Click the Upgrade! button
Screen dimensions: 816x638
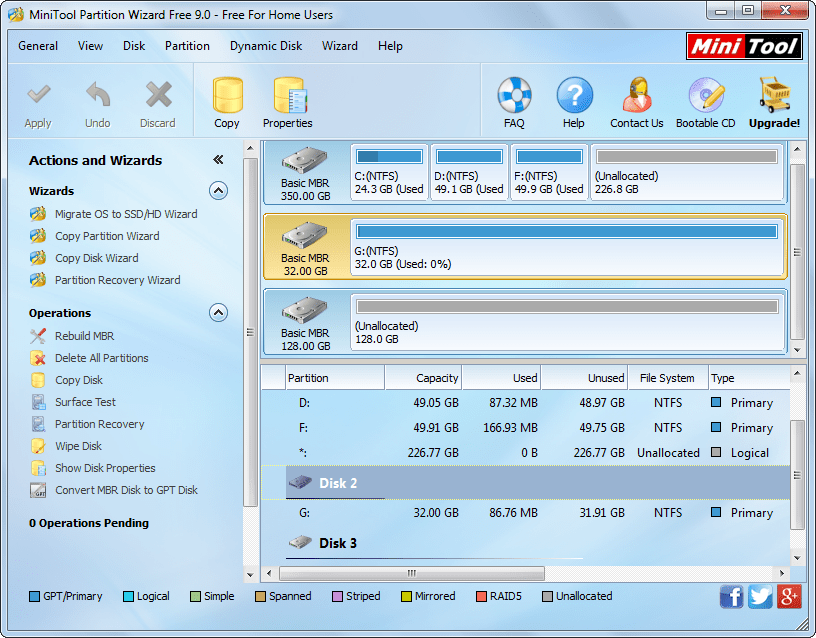click(x=775, y=100)
